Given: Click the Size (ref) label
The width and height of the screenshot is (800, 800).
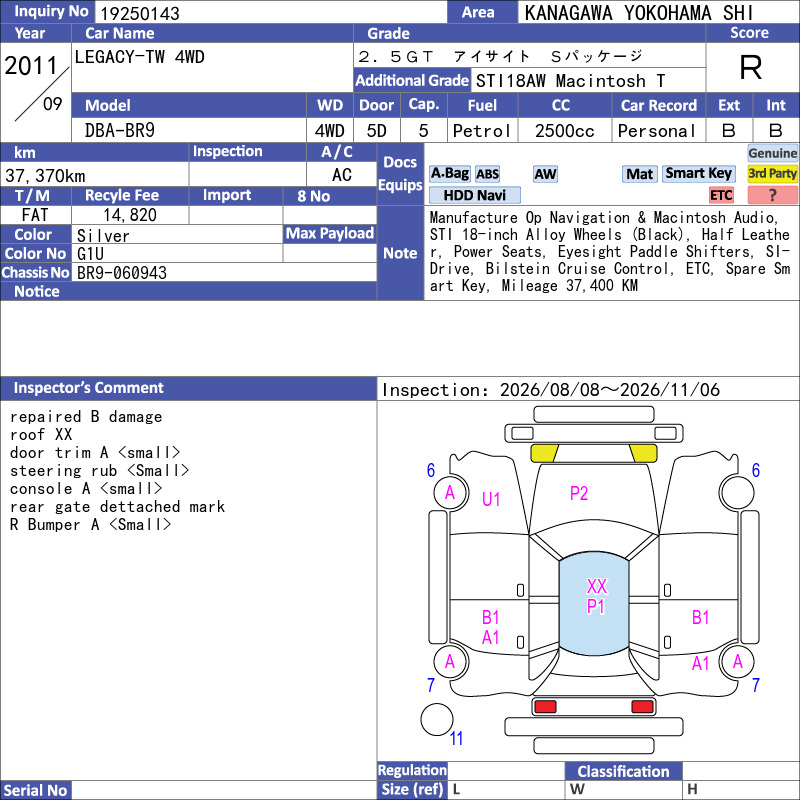Looking at the screenshot, I should (x=412, y=789).
